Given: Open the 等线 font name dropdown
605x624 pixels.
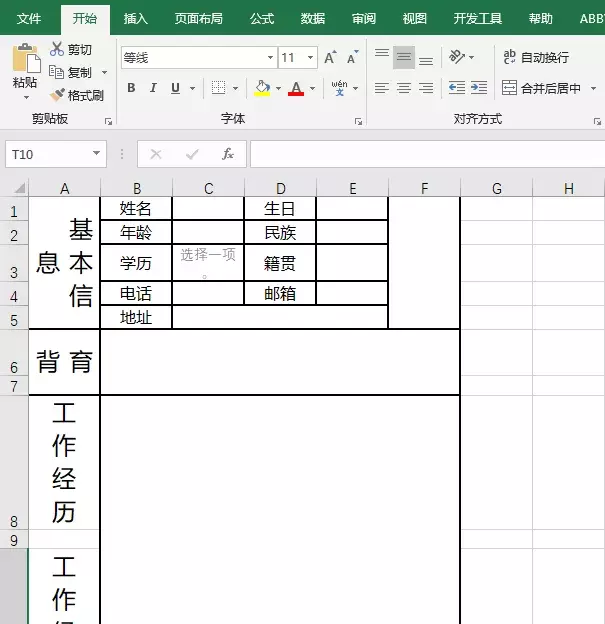Looking at the screenshot, I should coord(270,58).
